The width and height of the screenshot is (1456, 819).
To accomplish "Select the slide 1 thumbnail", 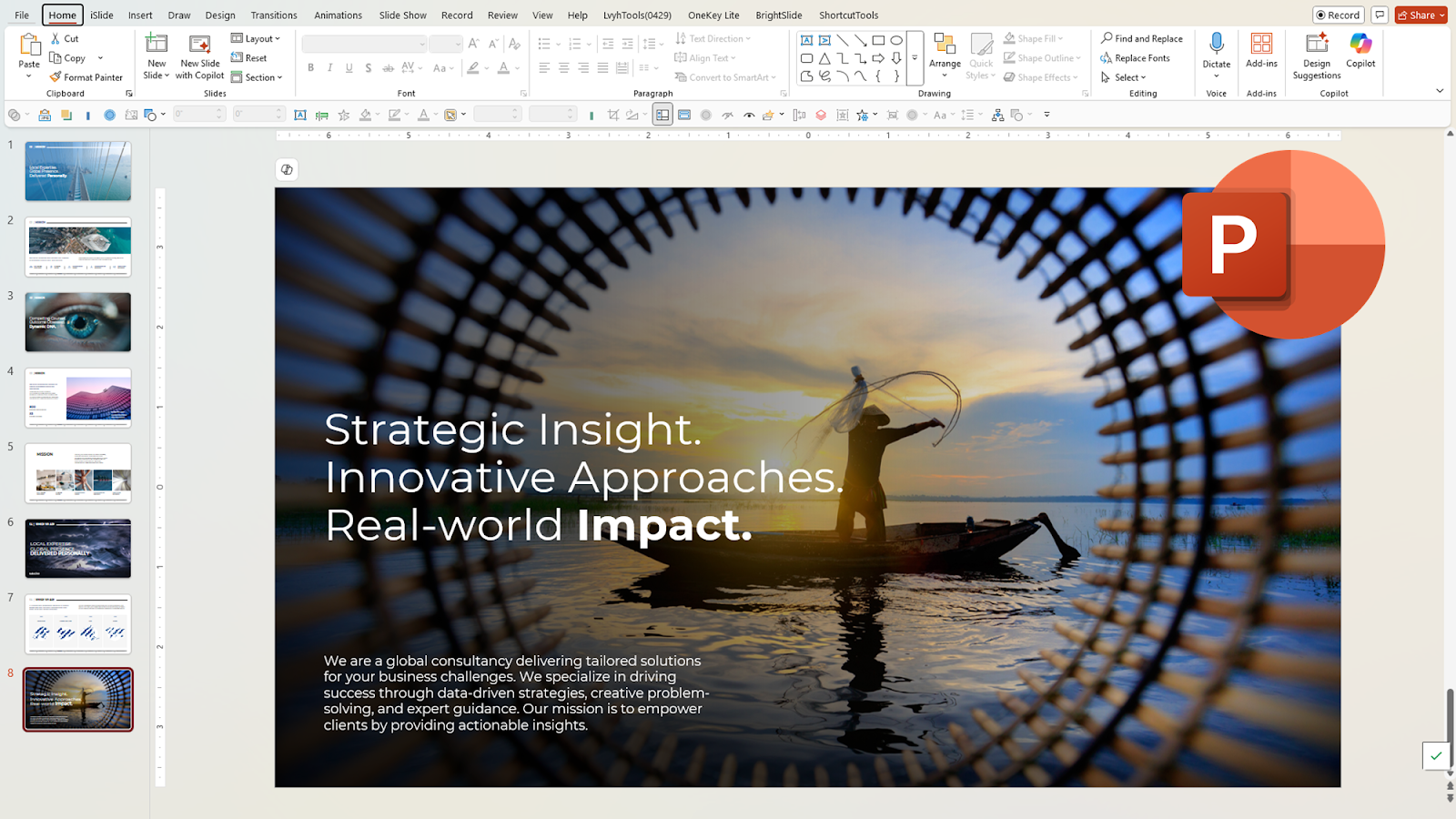I will 78,171.
